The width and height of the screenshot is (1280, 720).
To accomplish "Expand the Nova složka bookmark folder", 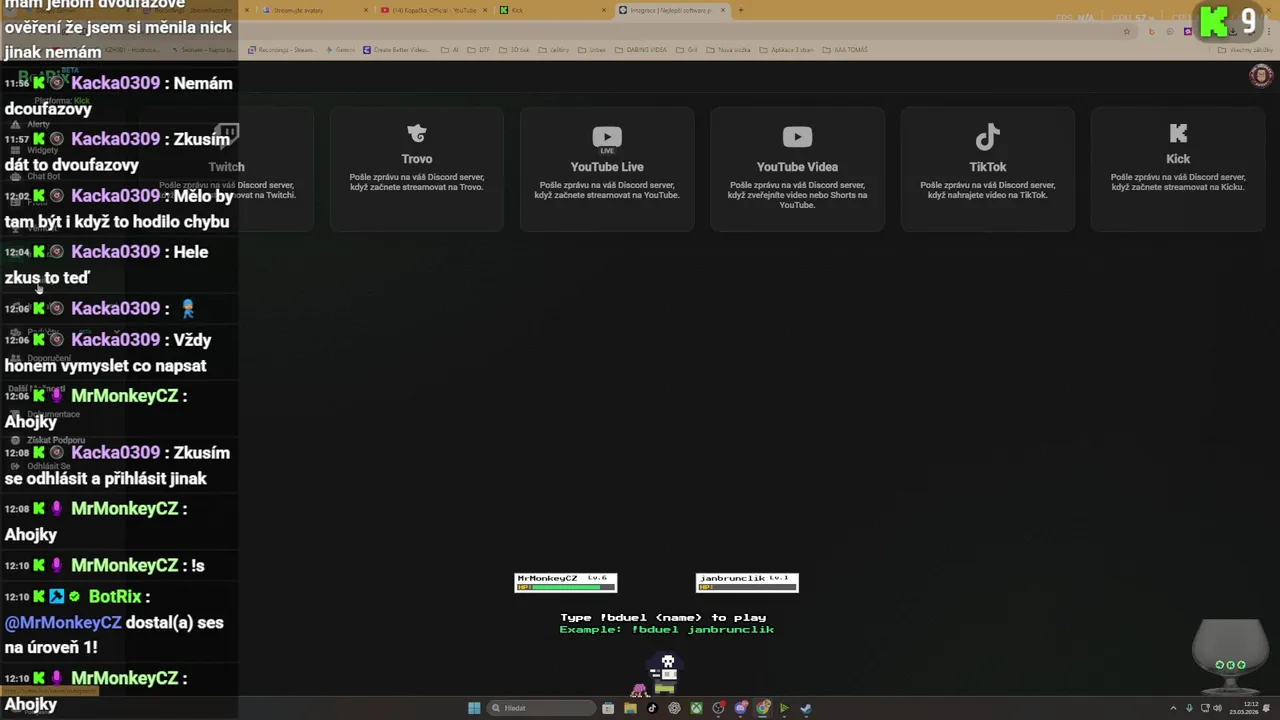I will (728, 50).
